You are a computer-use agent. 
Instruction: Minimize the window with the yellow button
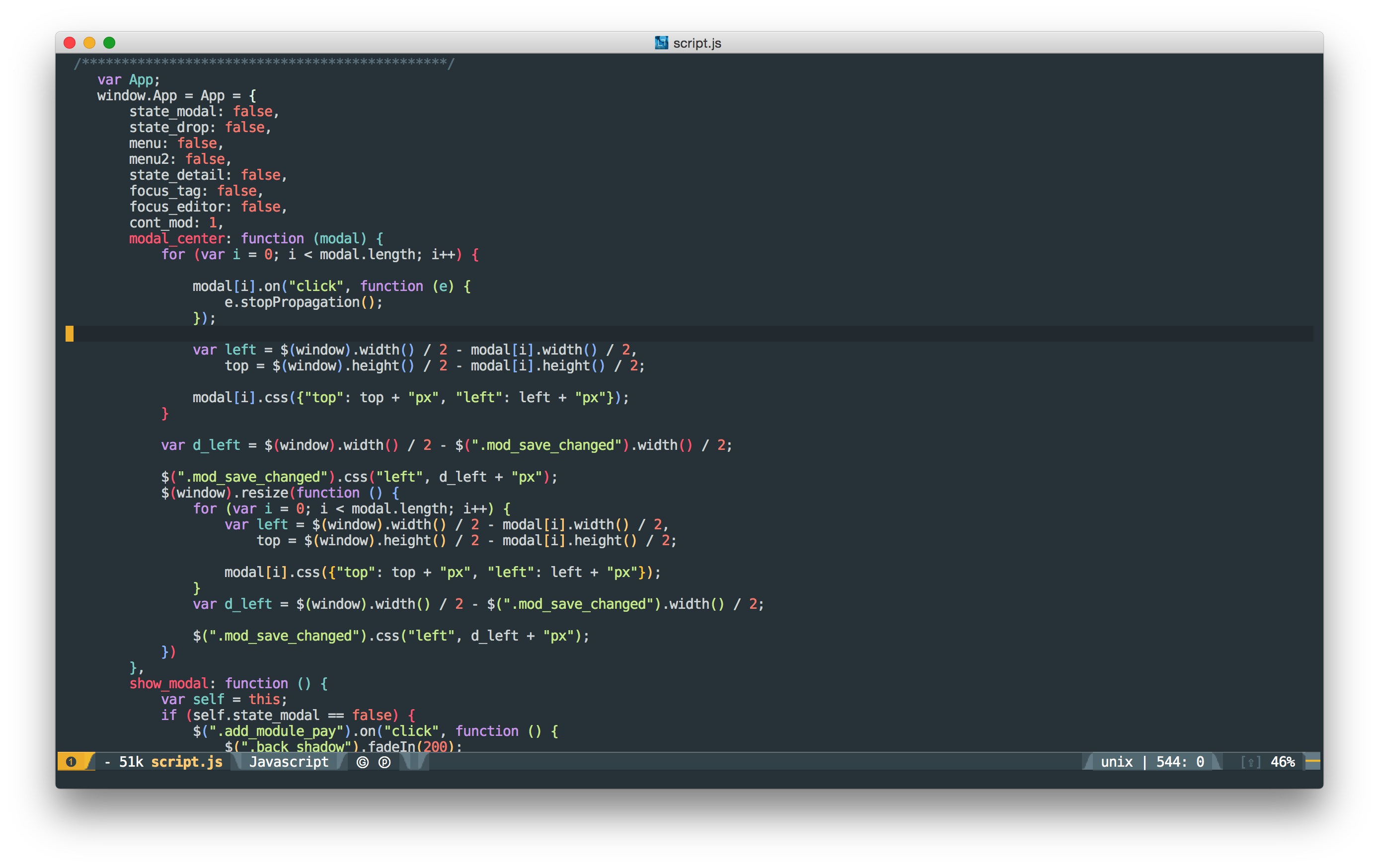(x=89, y=43)
